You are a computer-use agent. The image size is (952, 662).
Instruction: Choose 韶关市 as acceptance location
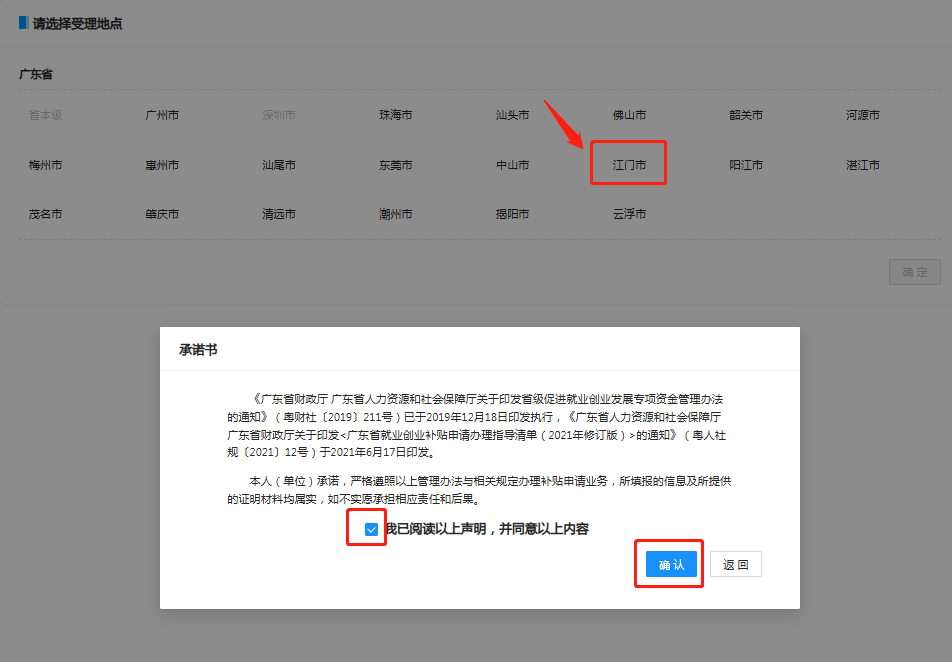pos(746,114)
